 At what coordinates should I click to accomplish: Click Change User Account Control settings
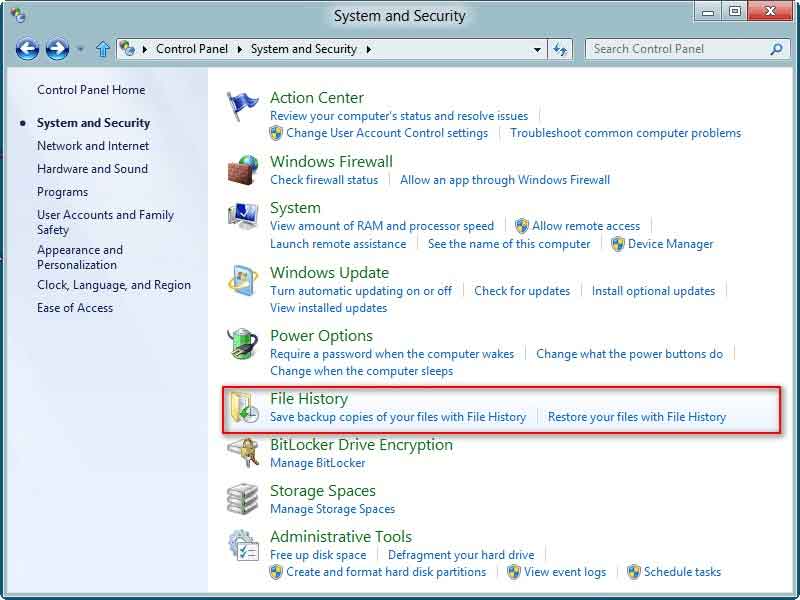[x=387, y=133]
